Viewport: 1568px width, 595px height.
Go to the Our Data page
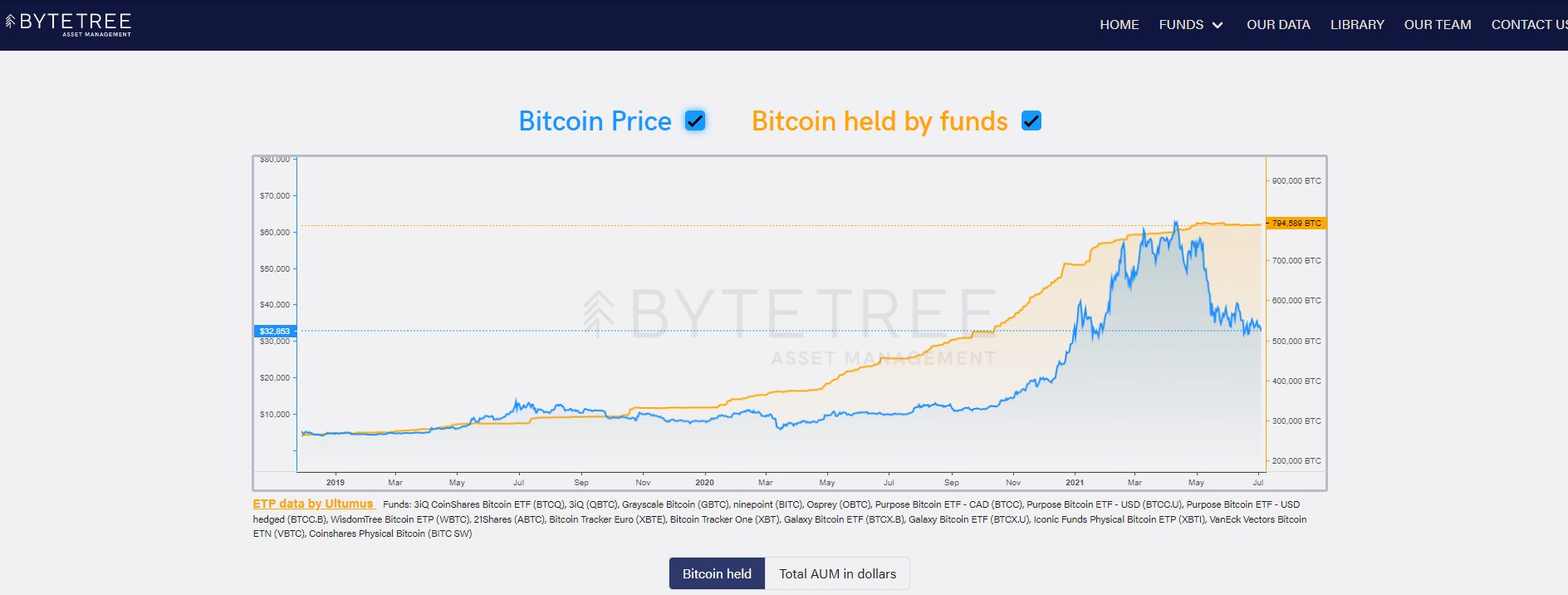1278,25
